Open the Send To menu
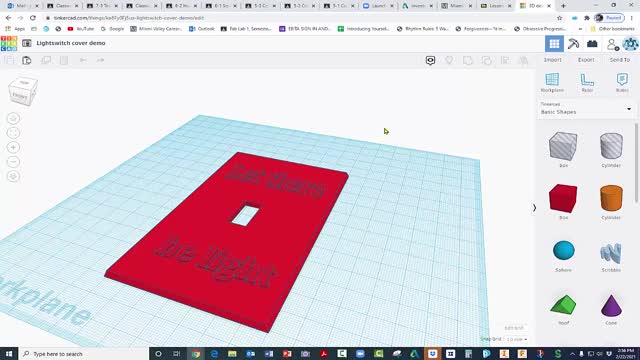 (620, 60)
